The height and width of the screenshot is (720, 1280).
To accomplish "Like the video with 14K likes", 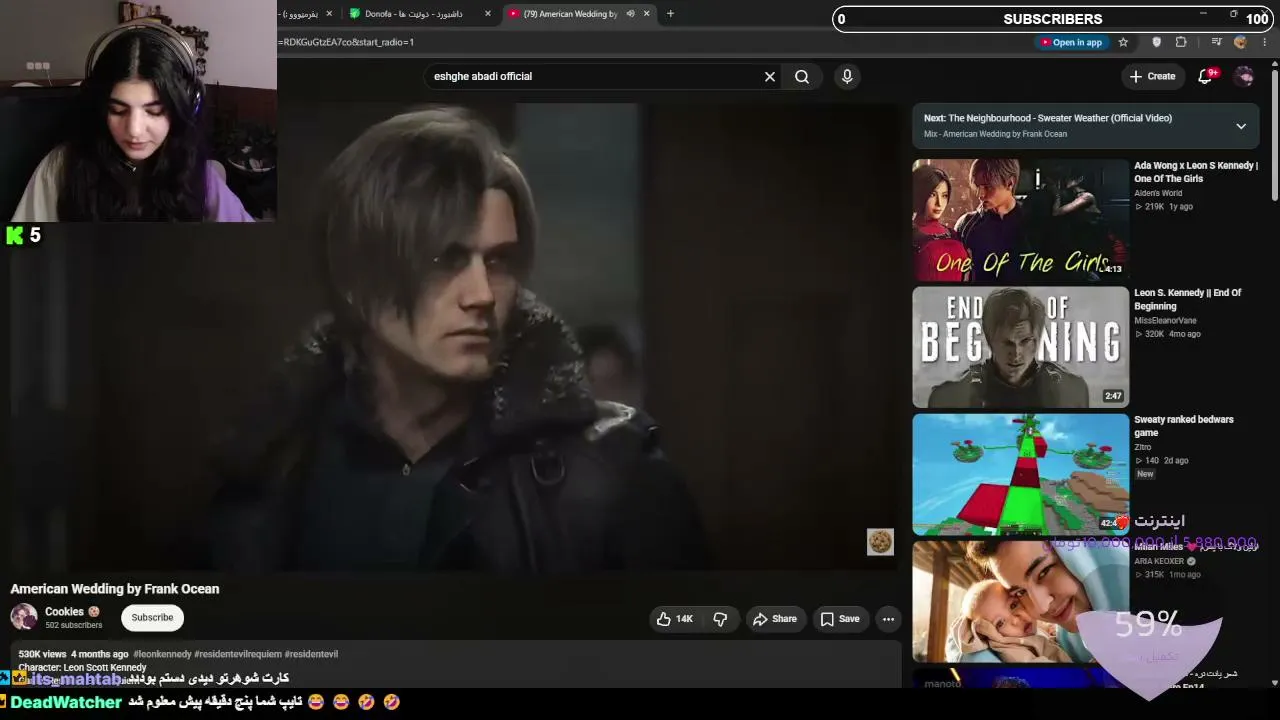I will [x=675, y=619].
